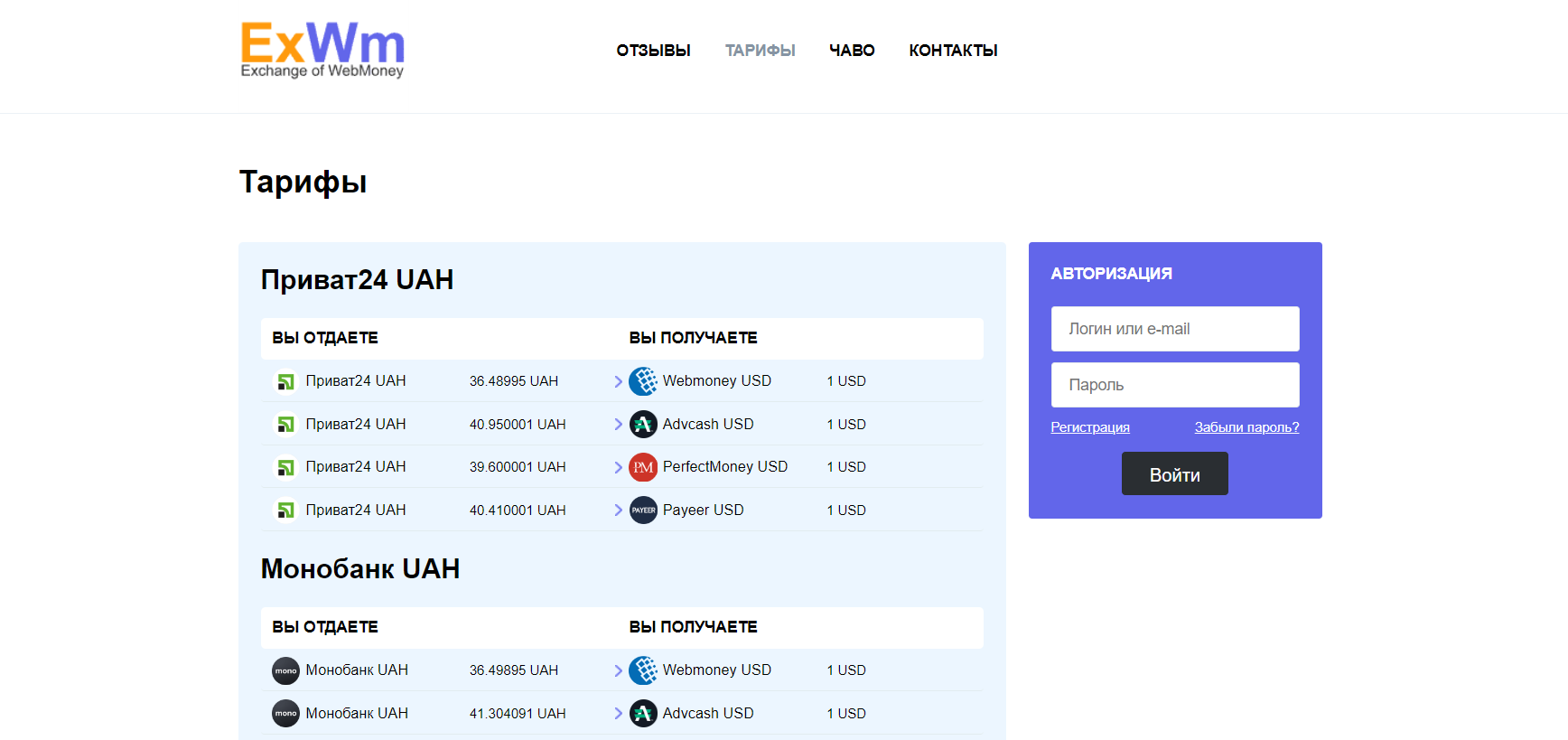Screen dimensions: 1568x740
Task: Click arrow chevron in the 40.950001 UAH row
Action: pos(618,424)
